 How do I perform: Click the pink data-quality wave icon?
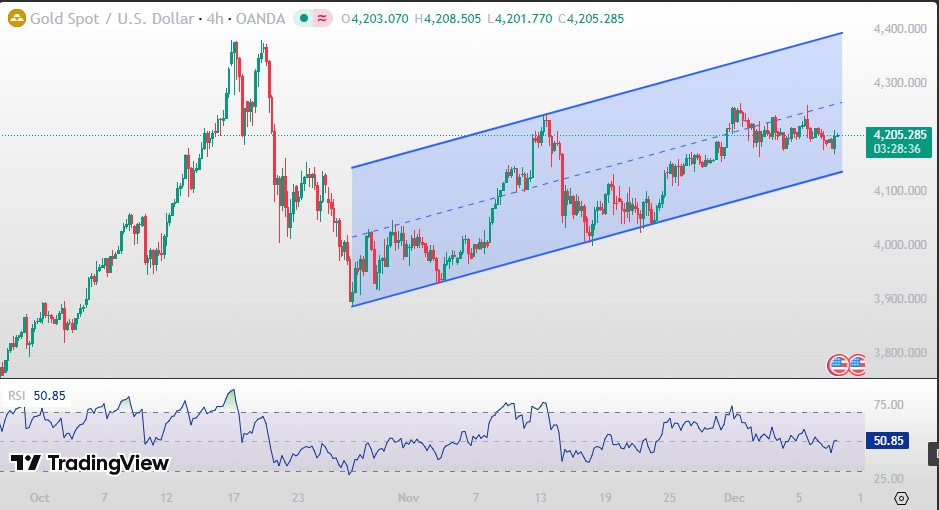point(323,18)
